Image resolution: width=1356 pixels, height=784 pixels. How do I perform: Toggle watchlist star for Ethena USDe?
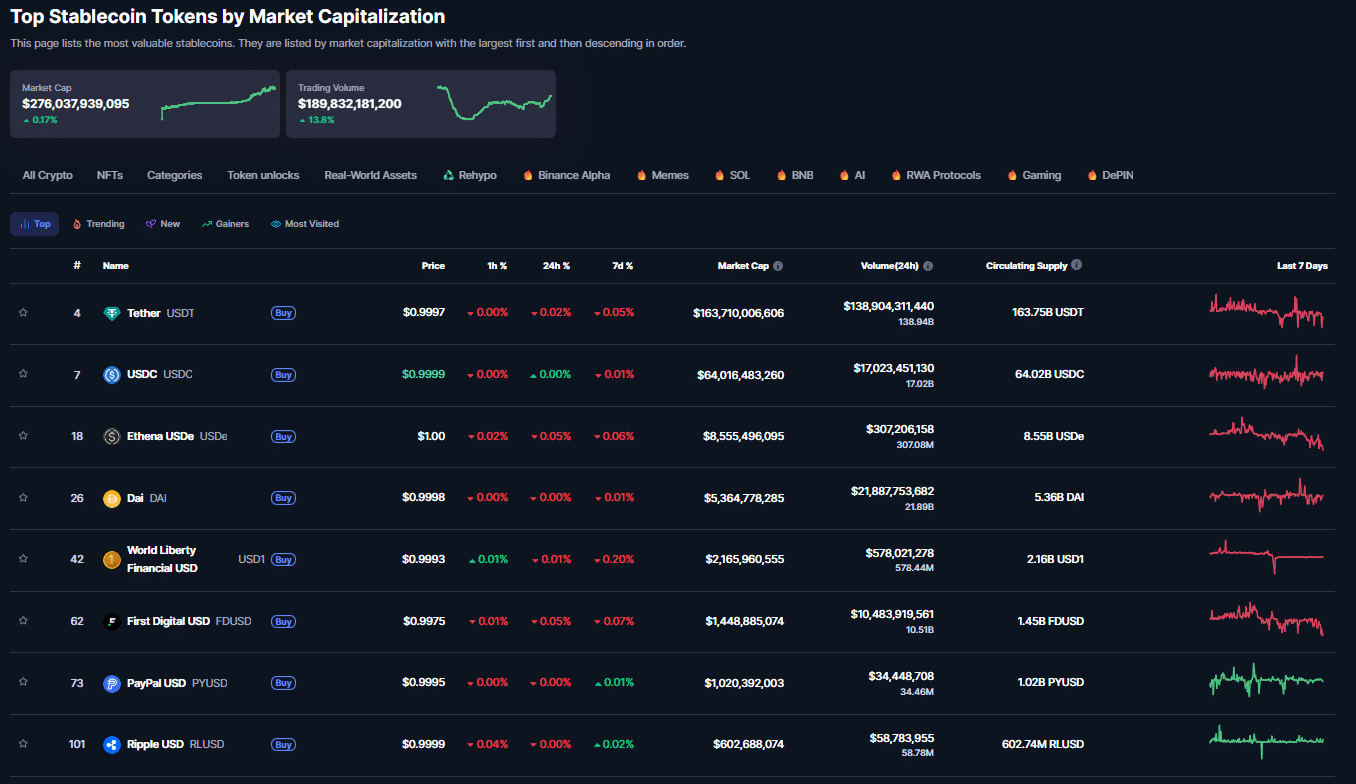pyautogui.click(x=23, y=436)
